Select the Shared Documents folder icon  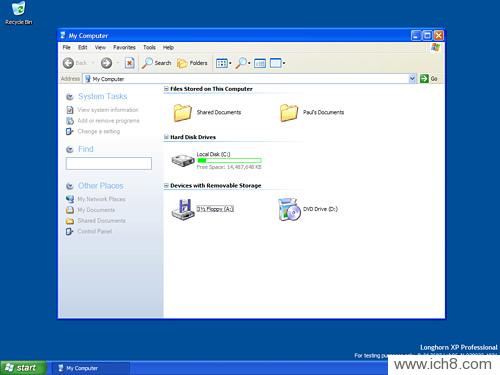pos(182,112)
